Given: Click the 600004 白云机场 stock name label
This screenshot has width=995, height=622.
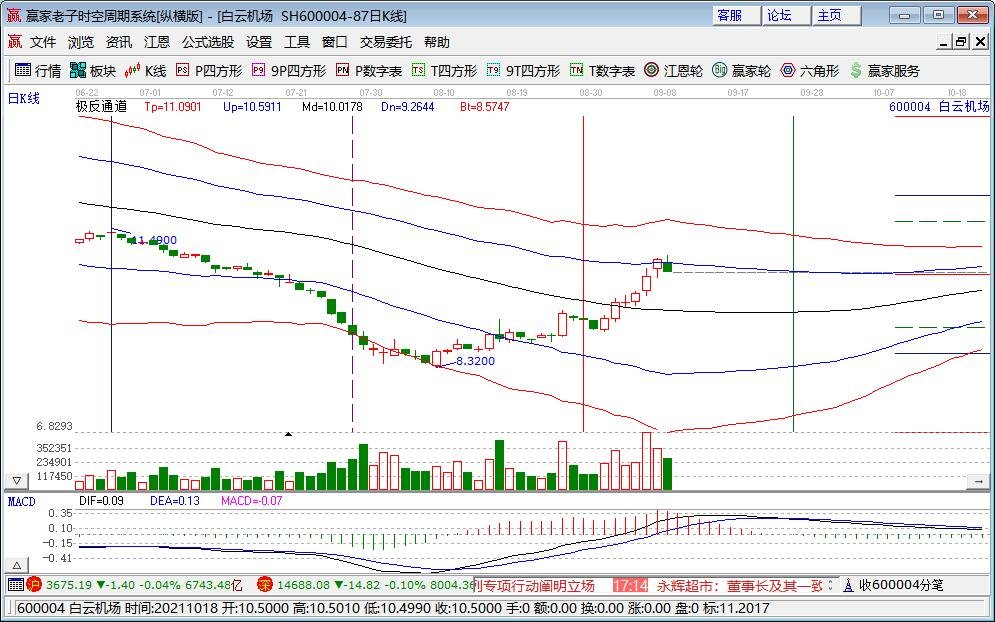Looking at the screenshot, I should [x=939, y=107].
